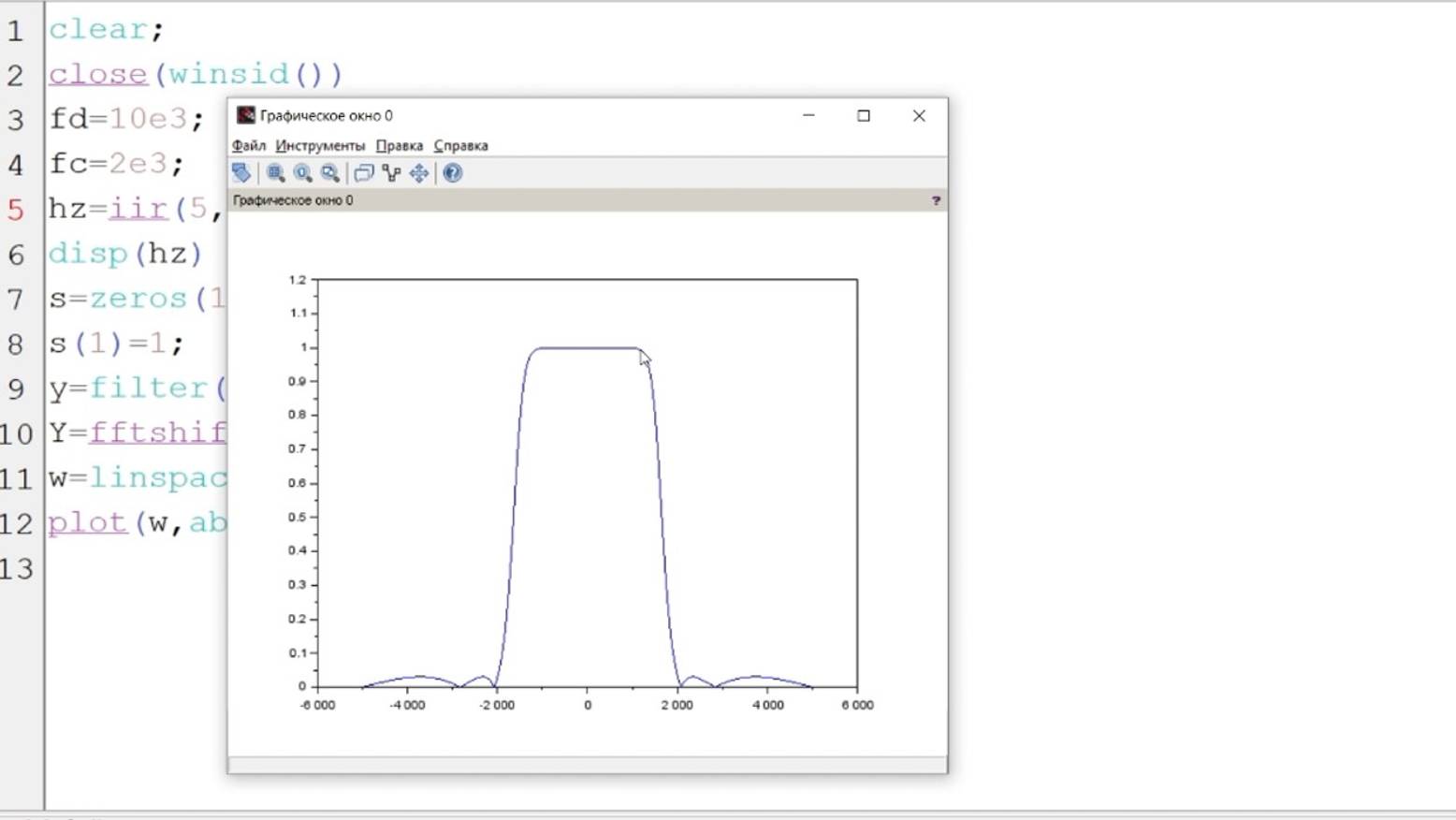Click the 'w=linspac' code on line 11
Screen dimensions: 1456x820
(138, 477)
